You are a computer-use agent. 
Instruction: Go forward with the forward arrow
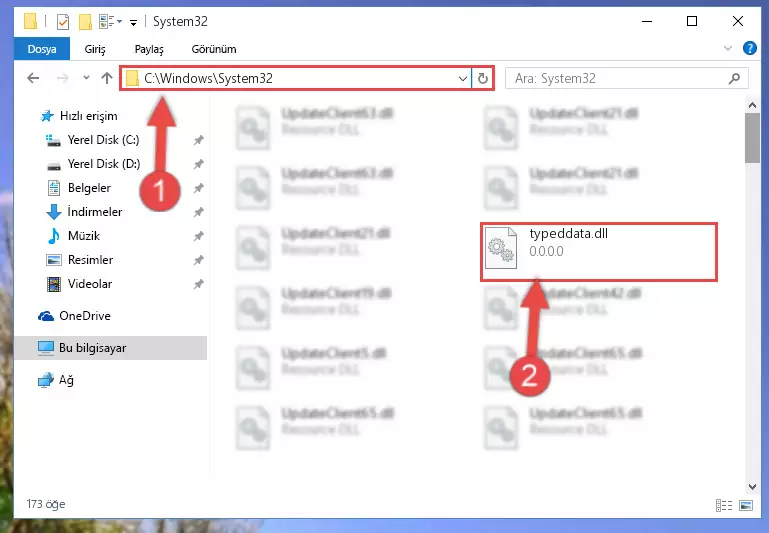62,78
